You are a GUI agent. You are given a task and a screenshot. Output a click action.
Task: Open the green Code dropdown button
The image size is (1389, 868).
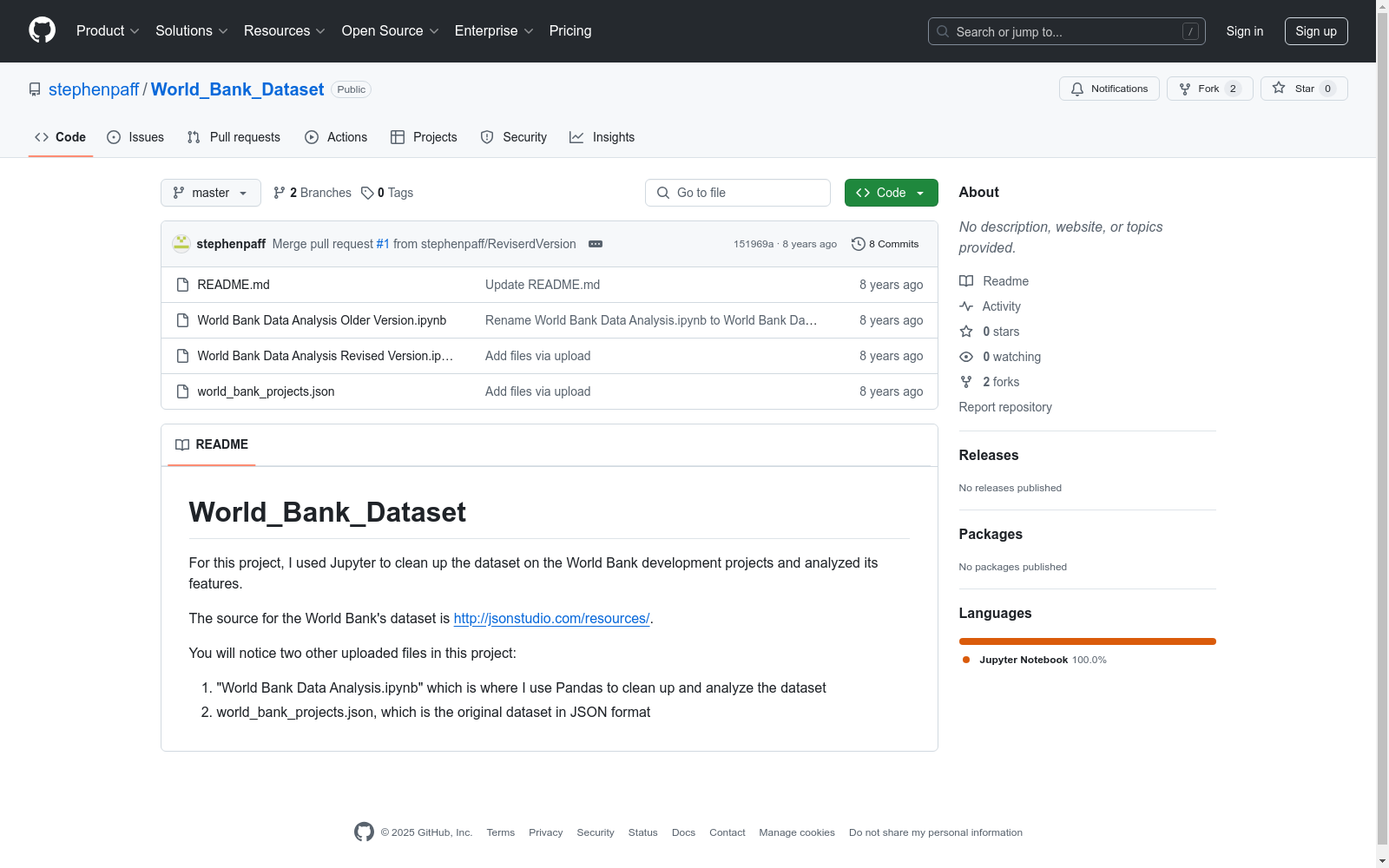891,193
